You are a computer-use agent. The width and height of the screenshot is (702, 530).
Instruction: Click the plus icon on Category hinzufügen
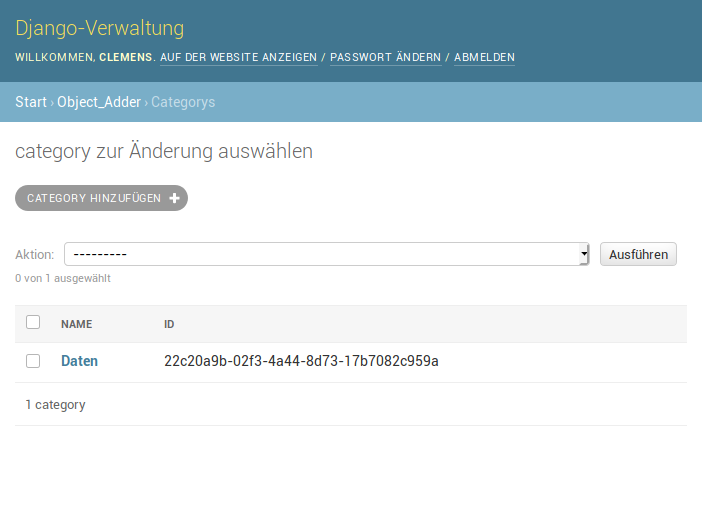[x=174, y=199]
